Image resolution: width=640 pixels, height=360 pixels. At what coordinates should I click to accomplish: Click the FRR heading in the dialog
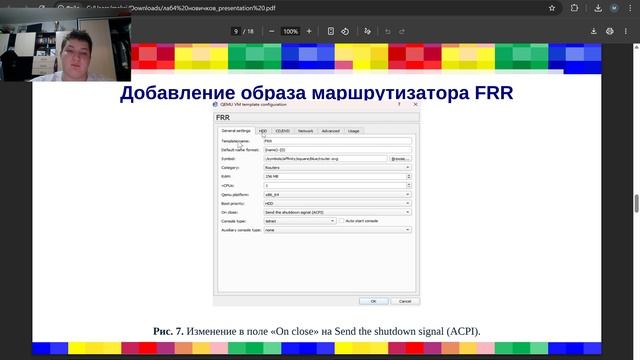[x=223, y=118]
